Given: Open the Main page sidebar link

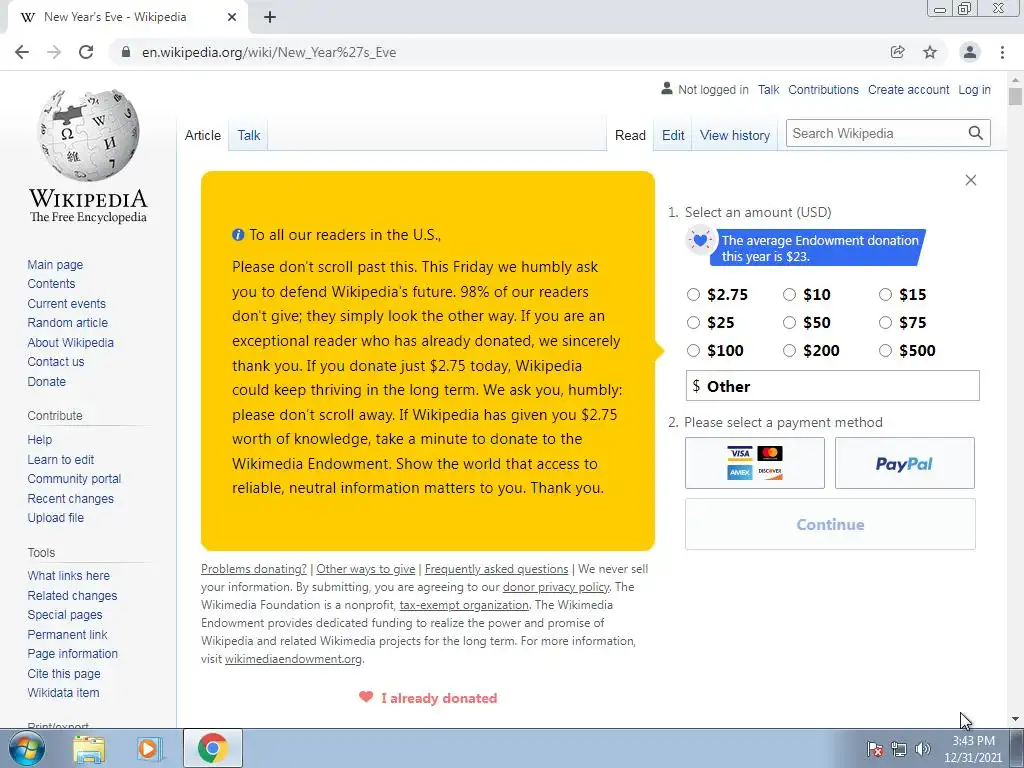Looking at the screenshot, I should point(55,264).
